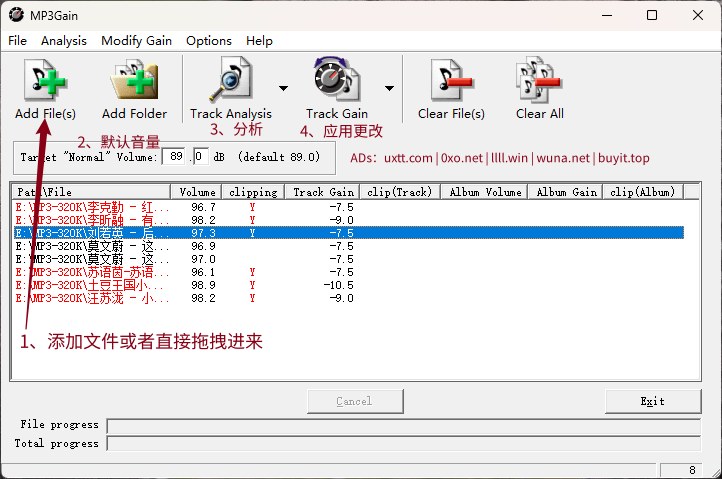The height and width of the screenshot is (479, 722).
Task: Sort by the Volume column header
Action: pos(197,192)
